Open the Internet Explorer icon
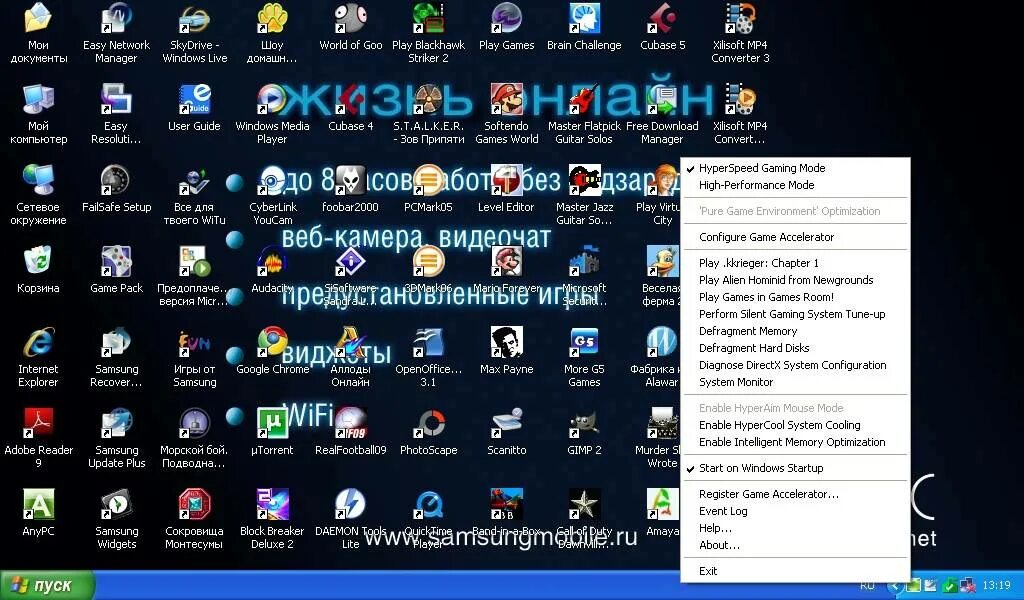The height and width of the screenshot is (600, 1024). (x=39, y=343)
